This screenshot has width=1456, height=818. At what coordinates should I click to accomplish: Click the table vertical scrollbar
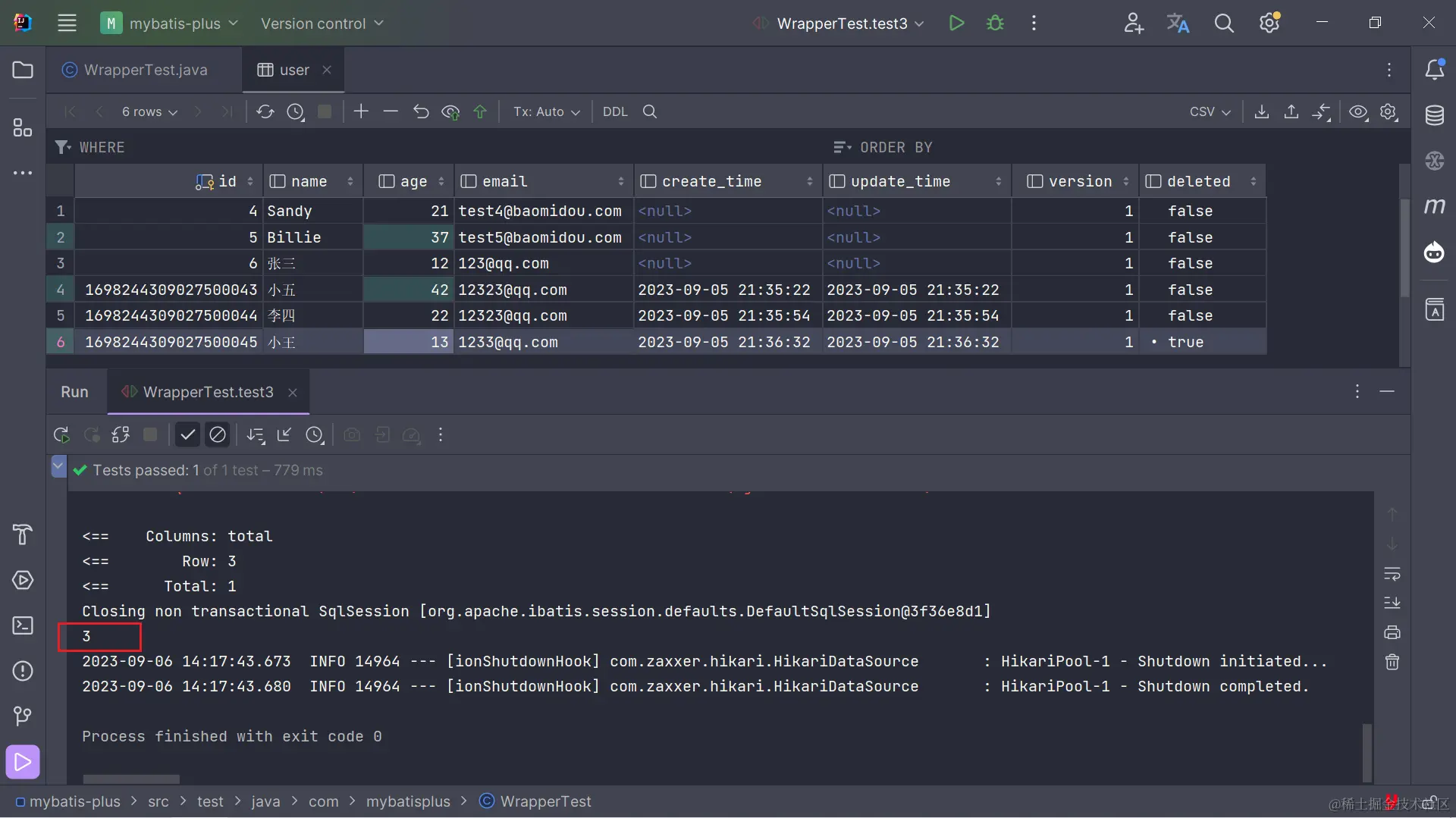coord(1404,246)
